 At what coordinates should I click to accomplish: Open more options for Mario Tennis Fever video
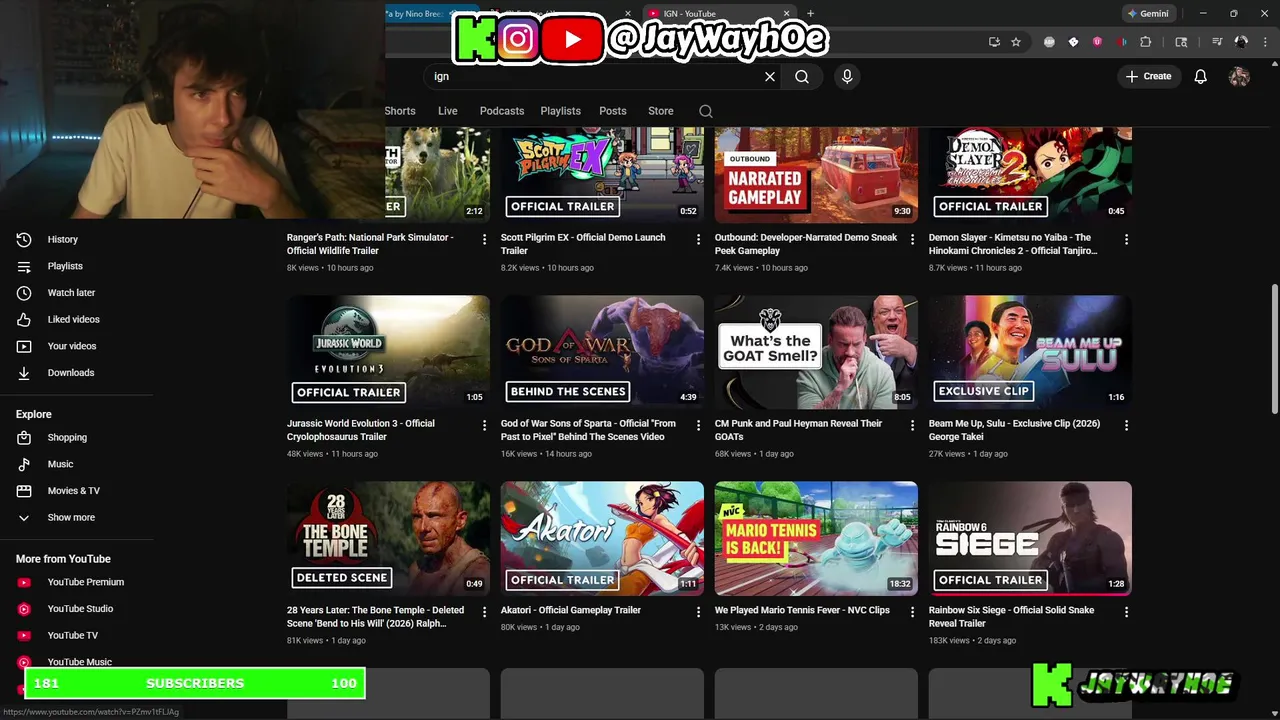[x=912, y=612]
